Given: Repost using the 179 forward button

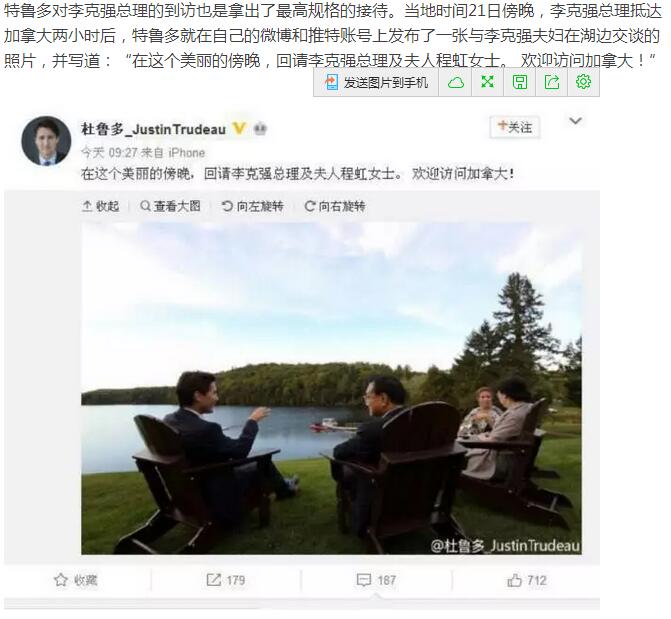Looking at the screenshot, I should (x=226, y=580).
